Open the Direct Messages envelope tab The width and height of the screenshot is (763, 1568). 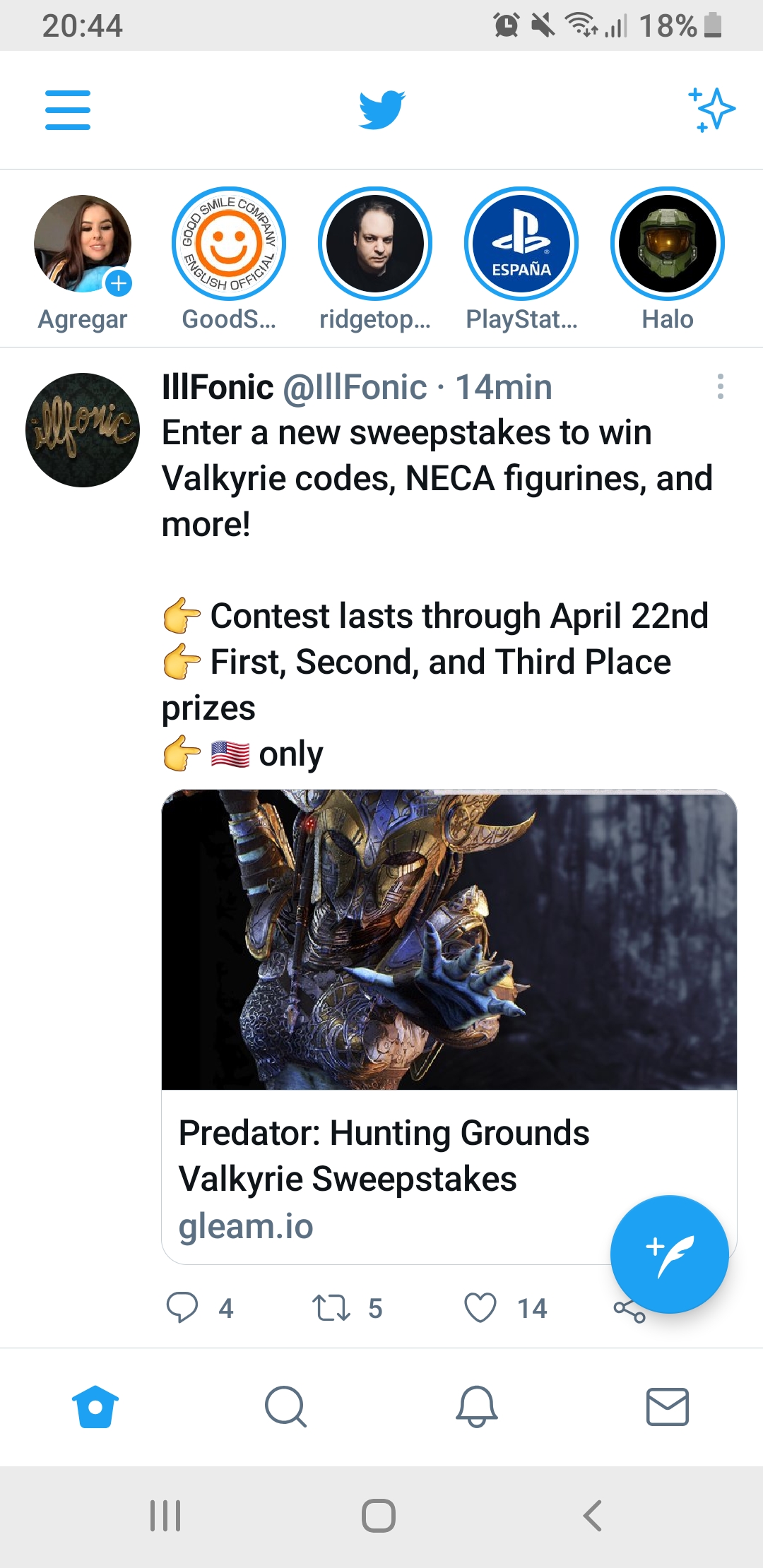pyautogui.click(x=668, y=1406)
